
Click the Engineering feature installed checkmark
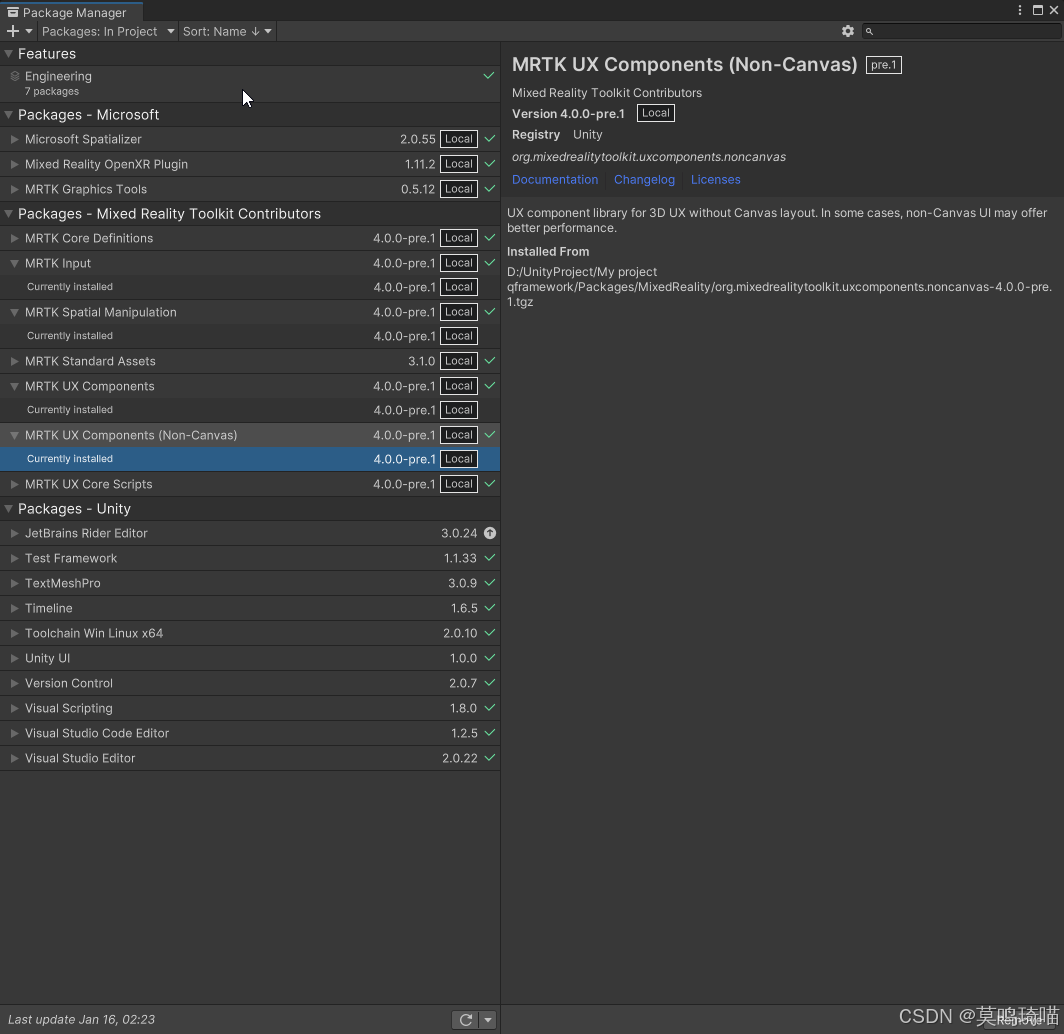tap(489, 75)
